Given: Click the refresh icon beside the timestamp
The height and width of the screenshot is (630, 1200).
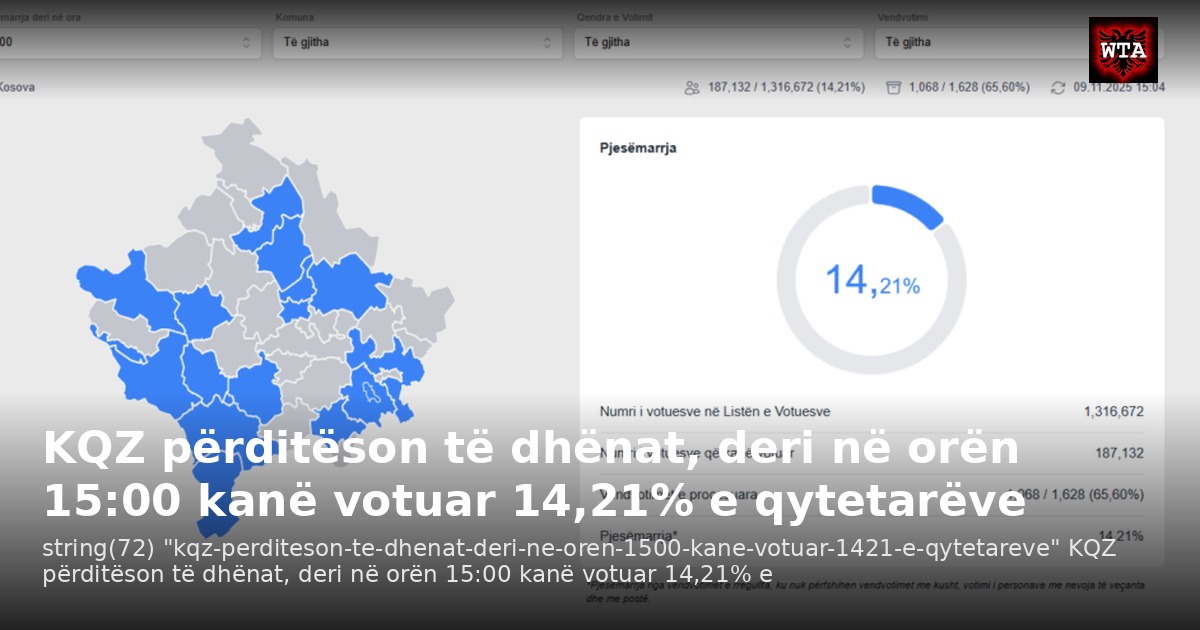Looking at the screenshot, I should (x=1060, y=87).
